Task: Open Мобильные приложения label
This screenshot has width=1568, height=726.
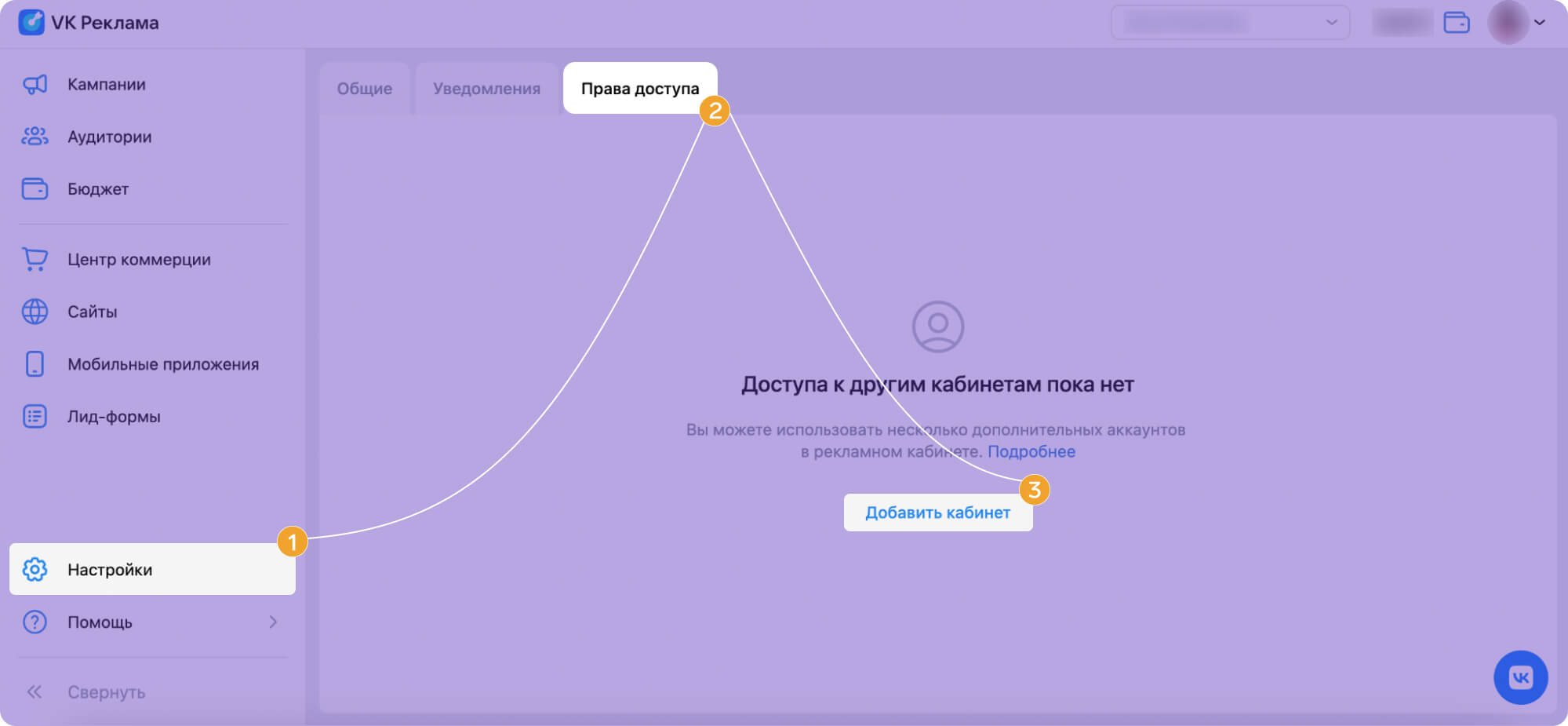Action: [x=163, y=364]
